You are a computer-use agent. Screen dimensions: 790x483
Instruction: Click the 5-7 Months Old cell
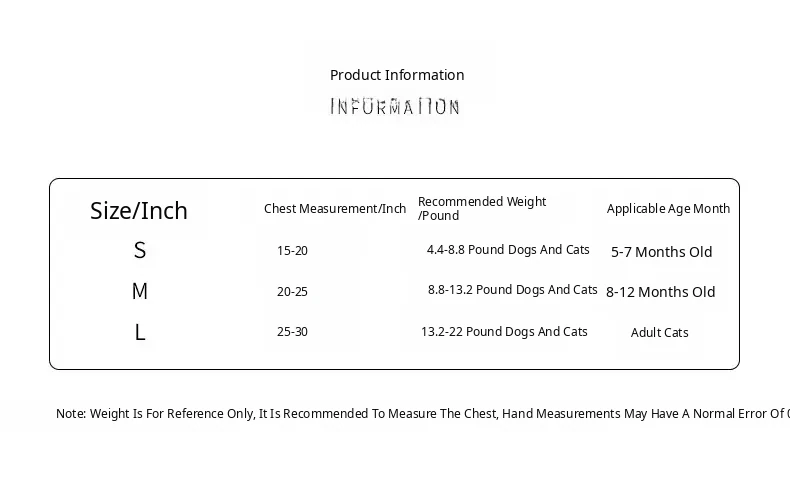pyautogui.click(x=662, y=252)
